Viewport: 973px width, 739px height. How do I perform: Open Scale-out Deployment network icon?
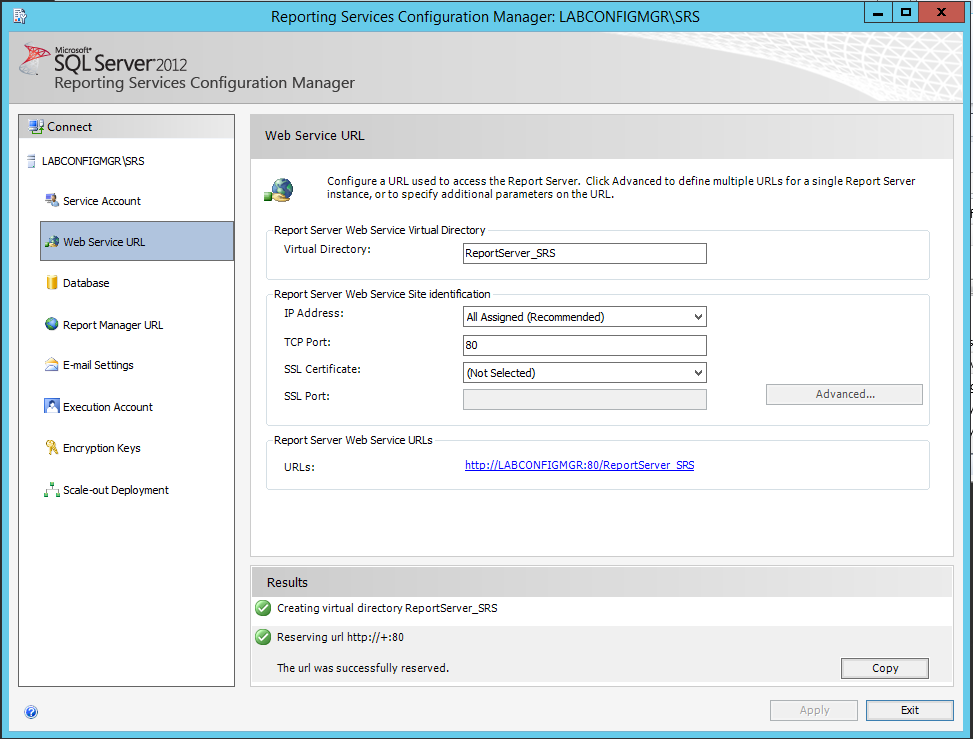pos(52,490)
